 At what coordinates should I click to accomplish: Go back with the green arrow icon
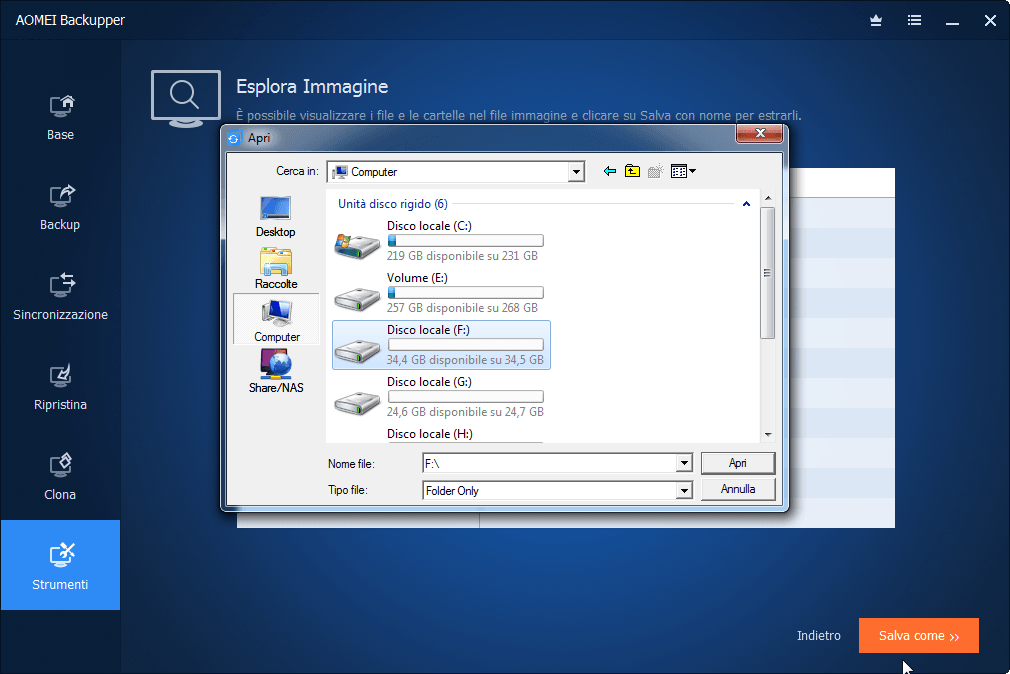tap(609, 171)
